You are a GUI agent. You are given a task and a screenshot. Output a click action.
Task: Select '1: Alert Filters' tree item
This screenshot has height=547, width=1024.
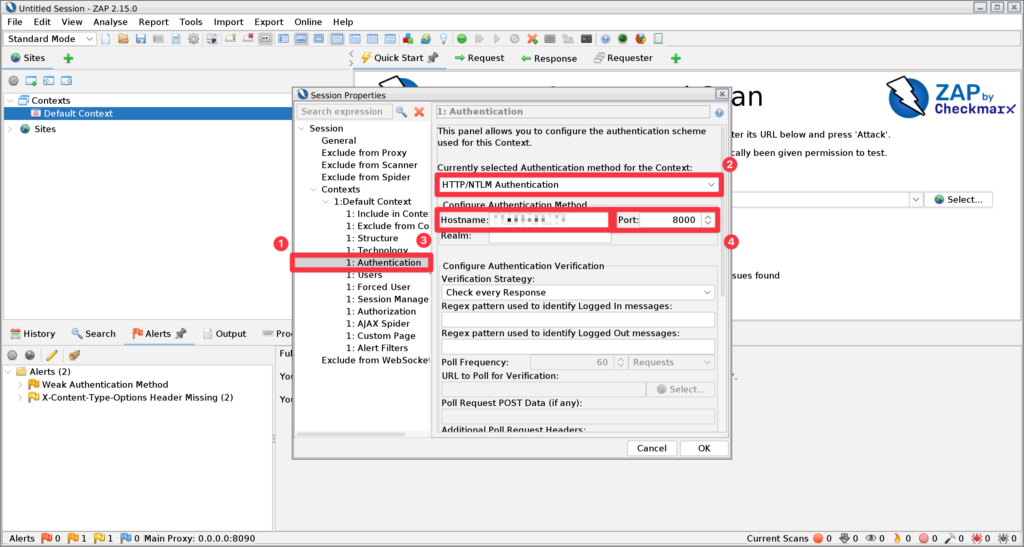pos(377,348)
